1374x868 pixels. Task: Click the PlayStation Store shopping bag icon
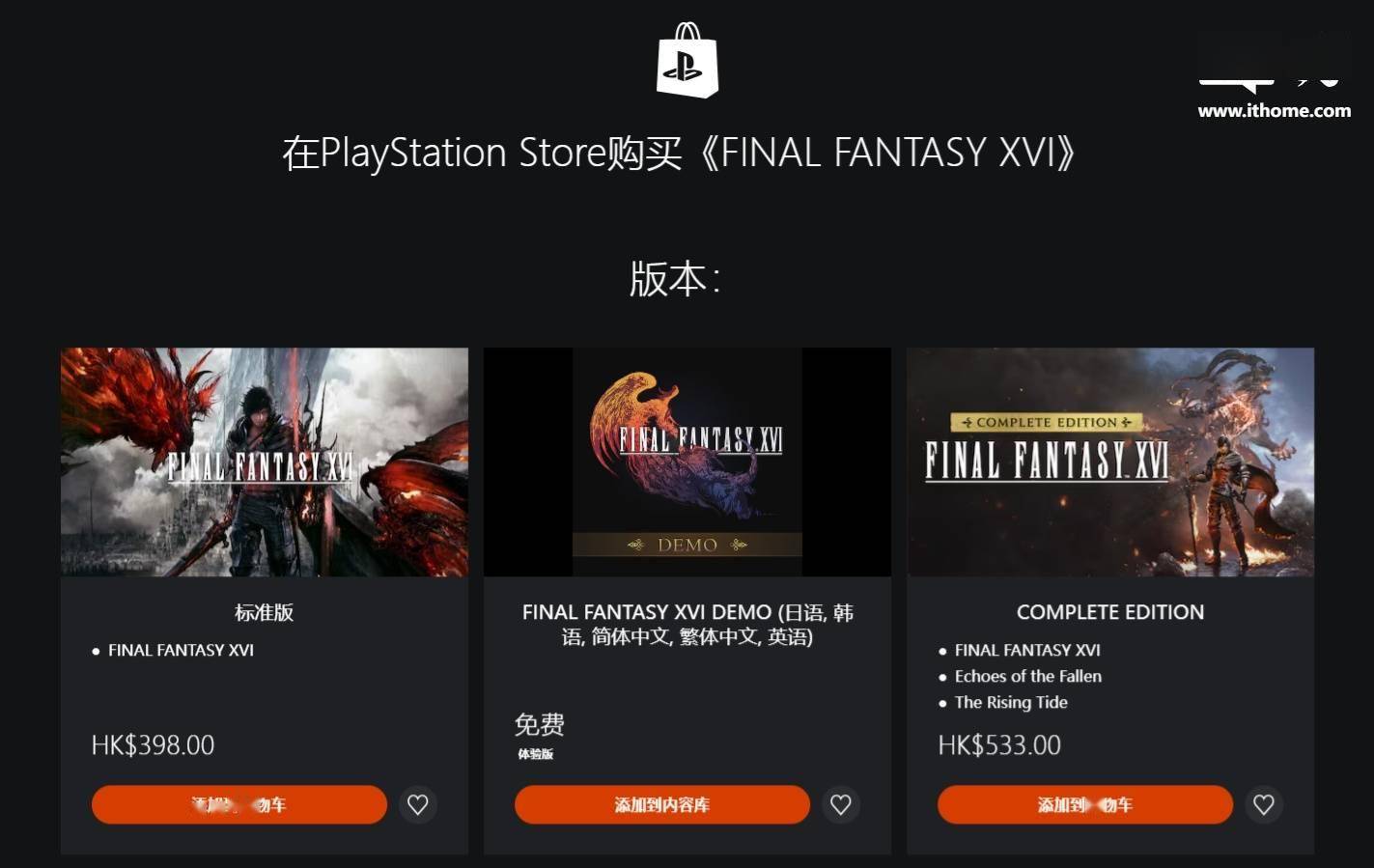coord(687,60)
